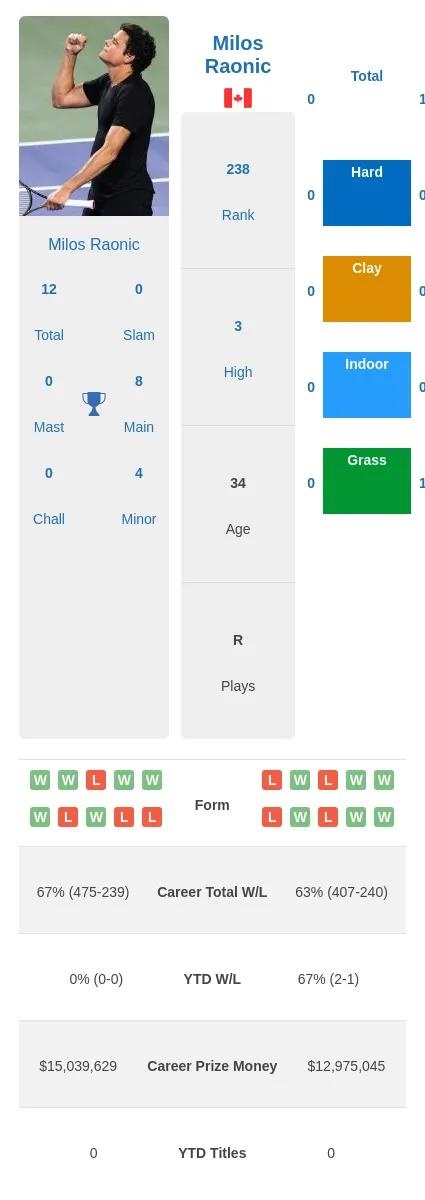Select the blue Hard surface block

[367, 193]
